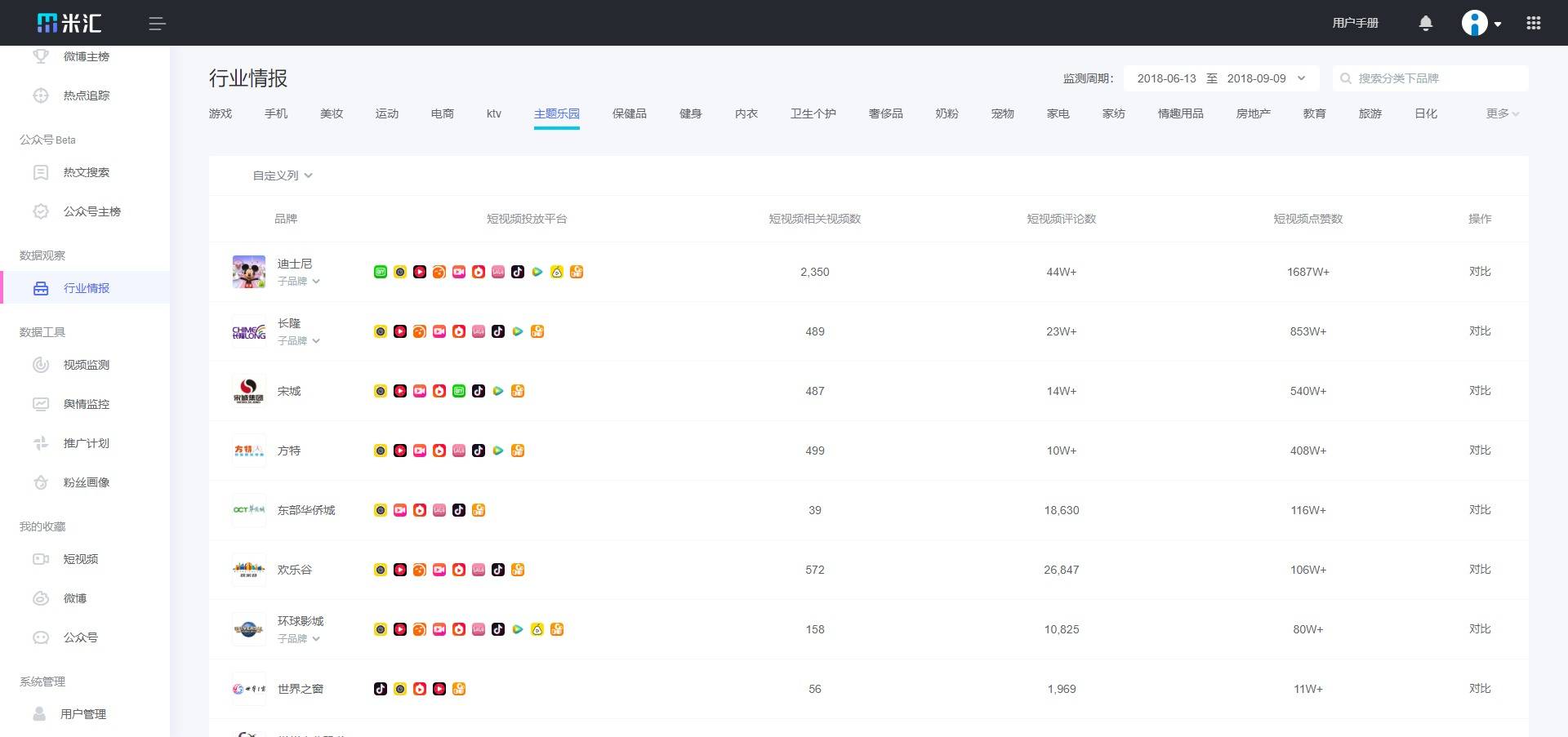Screen dimensions: 1568x737
Task: Click the 迪士尼 Mickey brand thumbnail
Action: tap(249, 272)
